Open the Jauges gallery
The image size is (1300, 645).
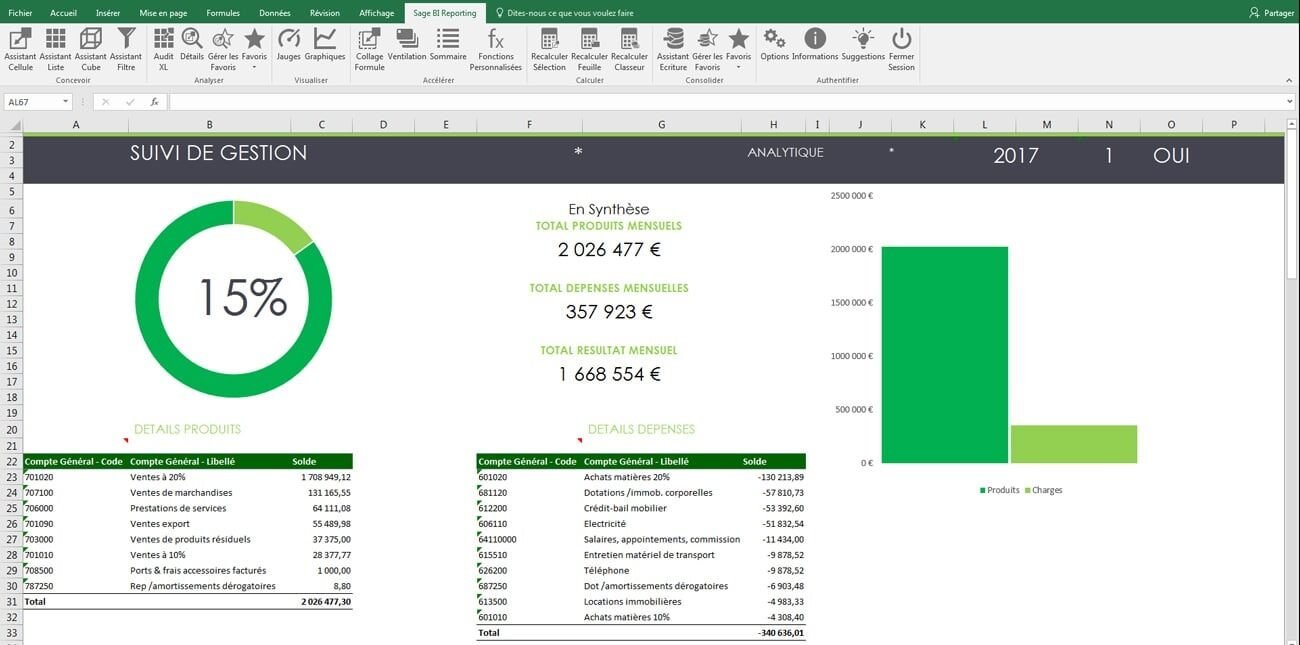pyautogui.click(x=288, y=45)
